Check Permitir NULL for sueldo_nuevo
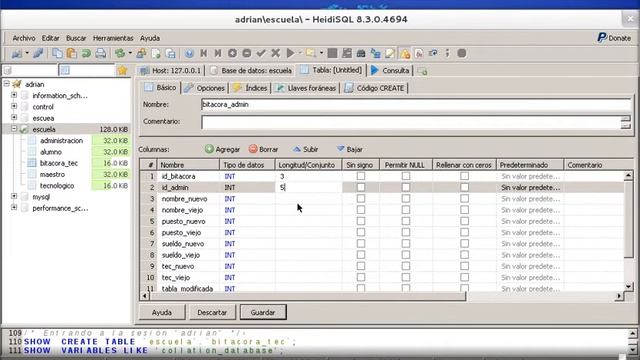640x360 pixels. [406, 244]
